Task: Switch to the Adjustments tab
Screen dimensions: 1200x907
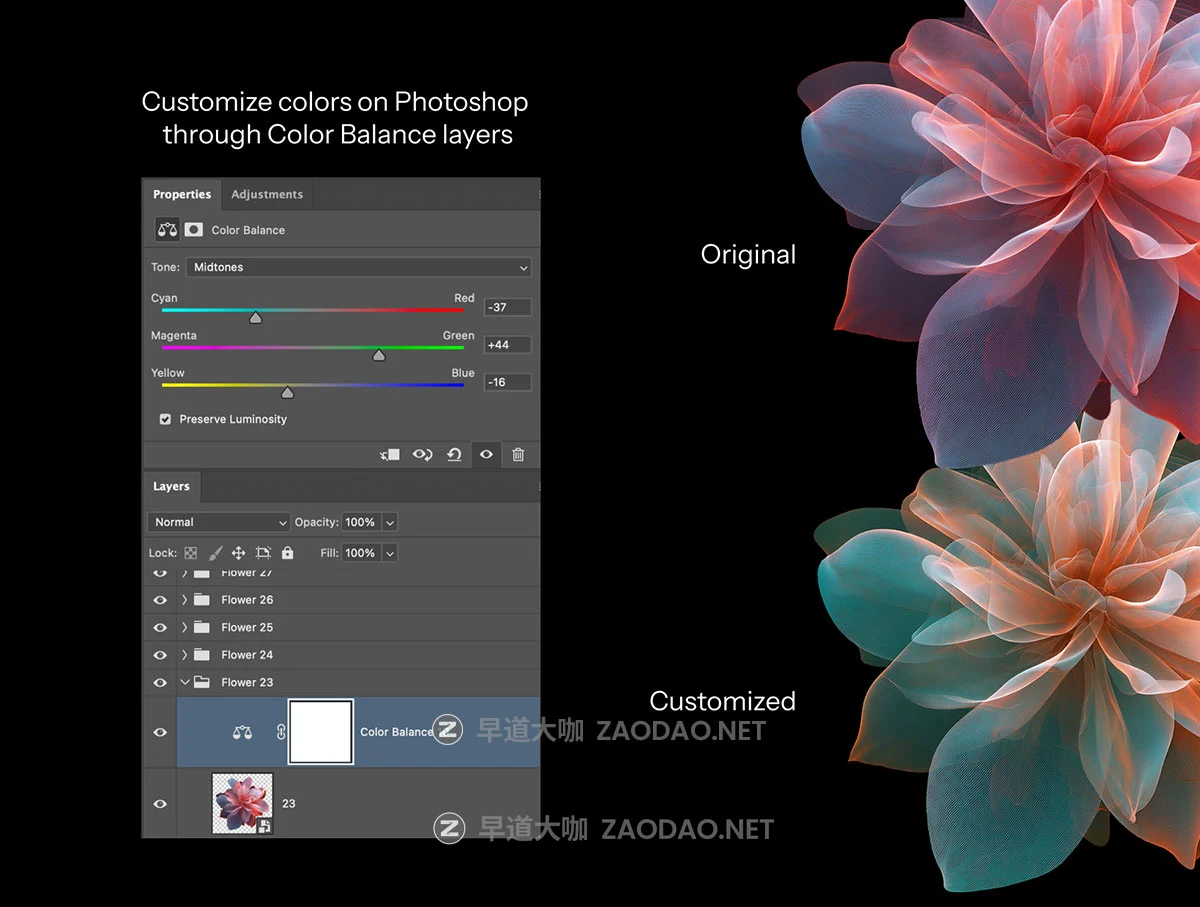Action: pos(267,195)
